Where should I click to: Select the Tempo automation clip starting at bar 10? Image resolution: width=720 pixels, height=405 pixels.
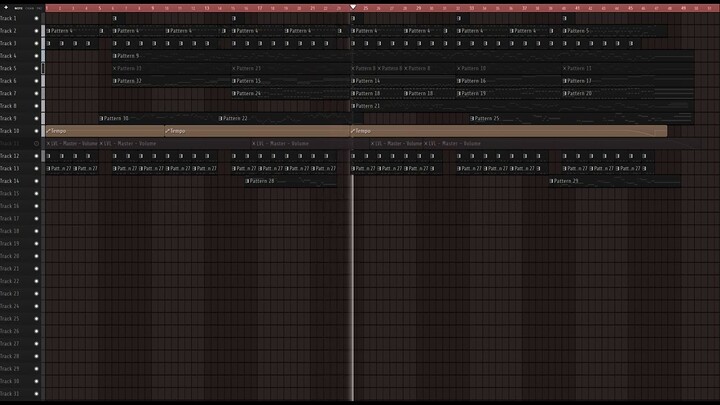[257, 131]
